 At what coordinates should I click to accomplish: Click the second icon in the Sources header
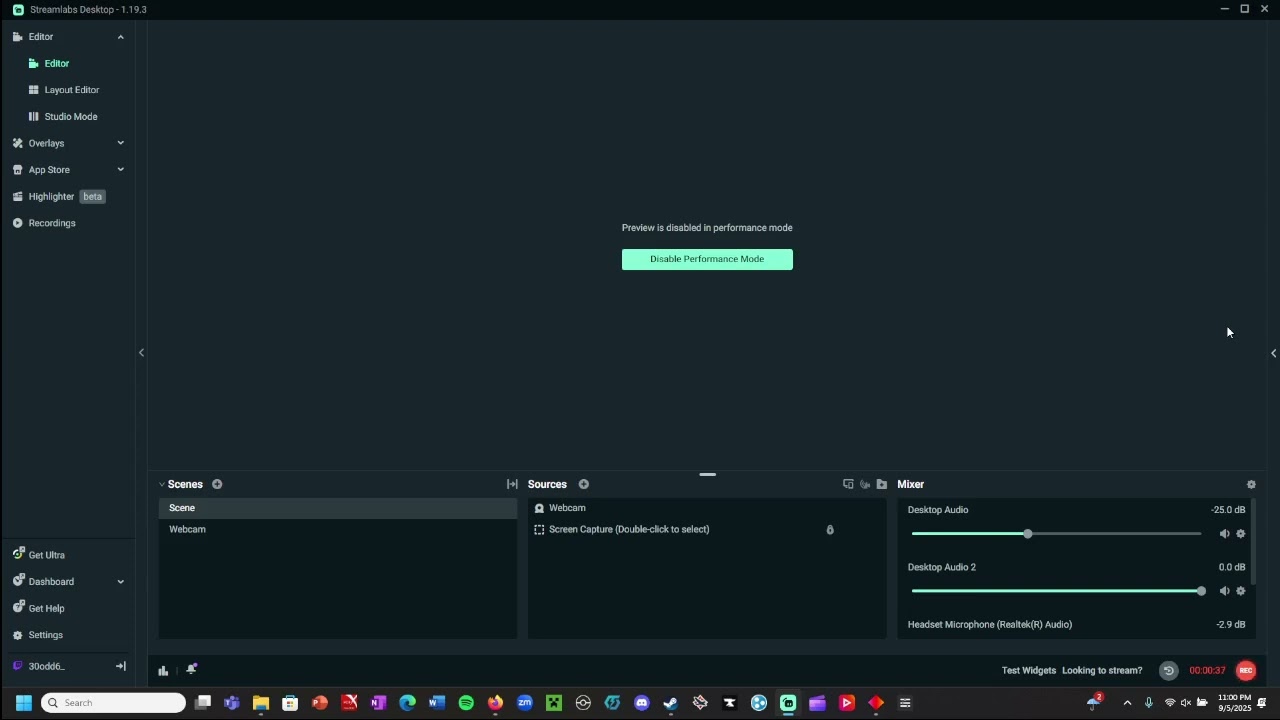[x=865, y=484]
